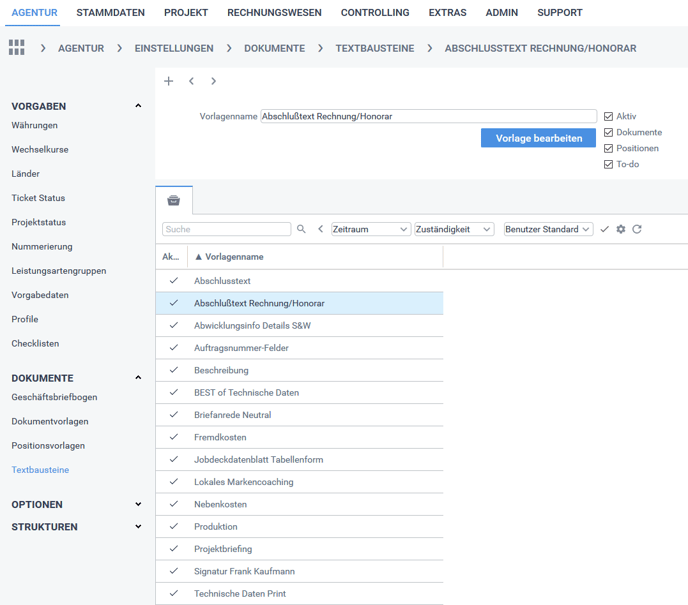688x605 pixels.
Task: Open the Zuständigkeit dropdown
Action: 454,229
